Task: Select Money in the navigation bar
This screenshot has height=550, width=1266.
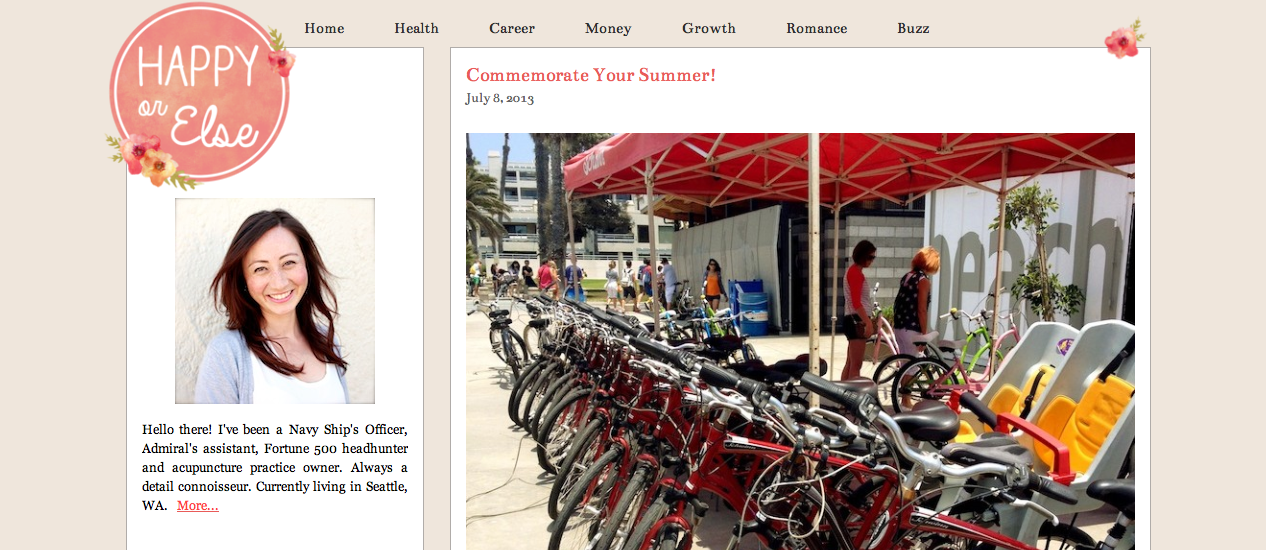Action: [608, 28]
